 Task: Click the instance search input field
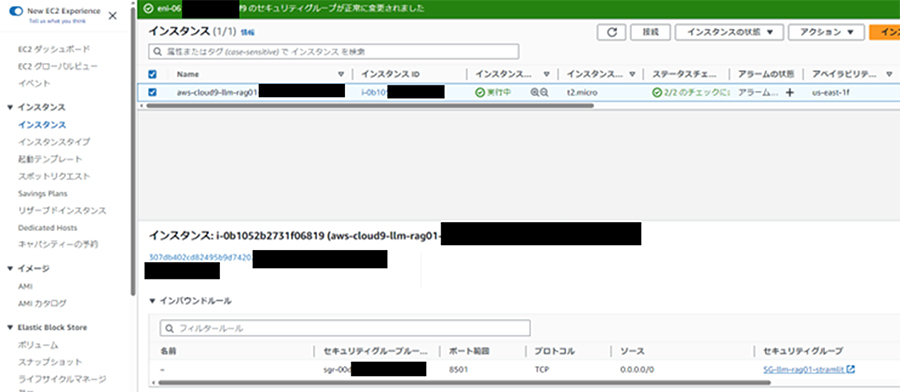(333, 52)
